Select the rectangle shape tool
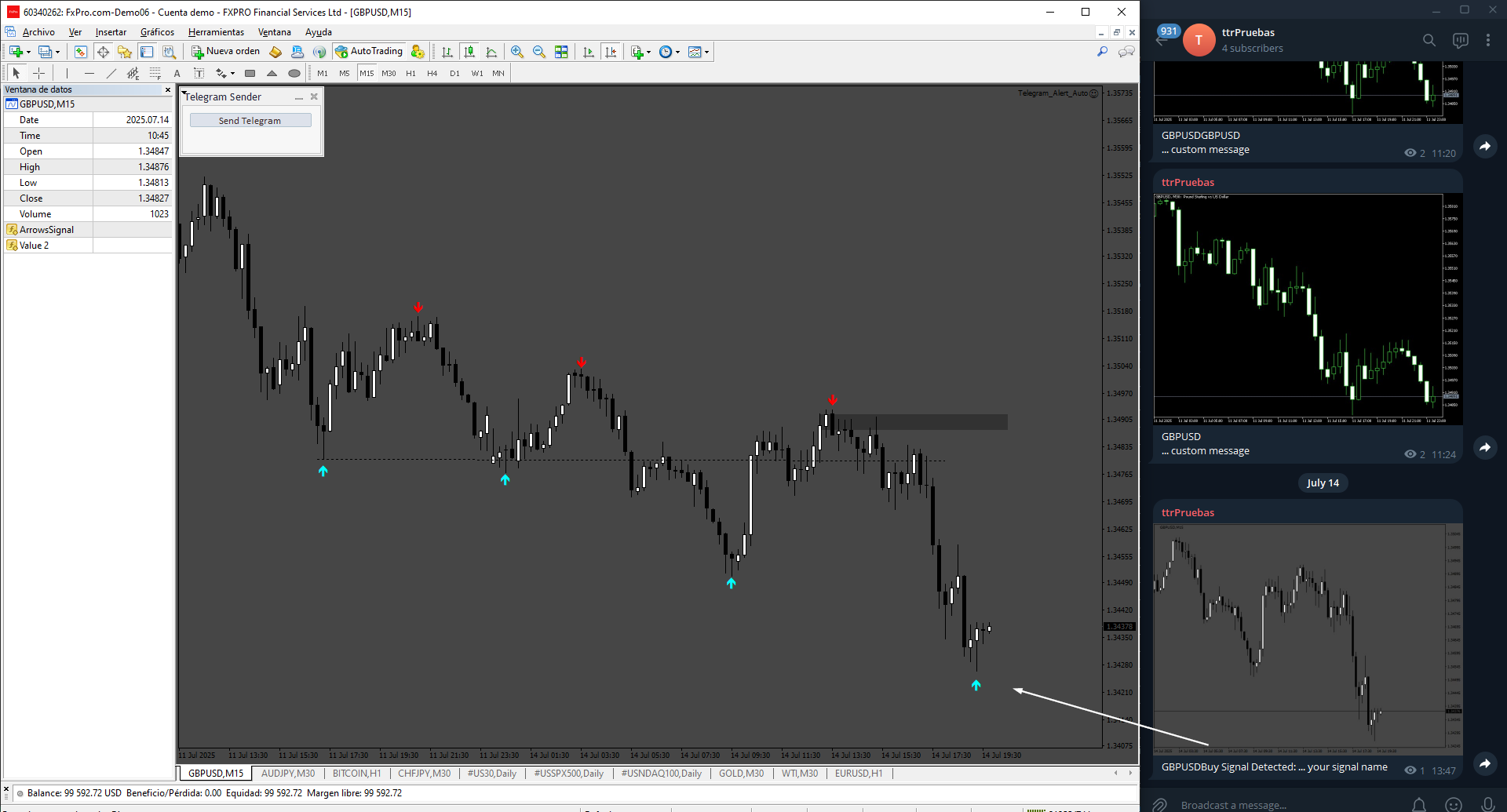Image resolution: width=1507 pixels, height=812 pixels. [250, 73]
